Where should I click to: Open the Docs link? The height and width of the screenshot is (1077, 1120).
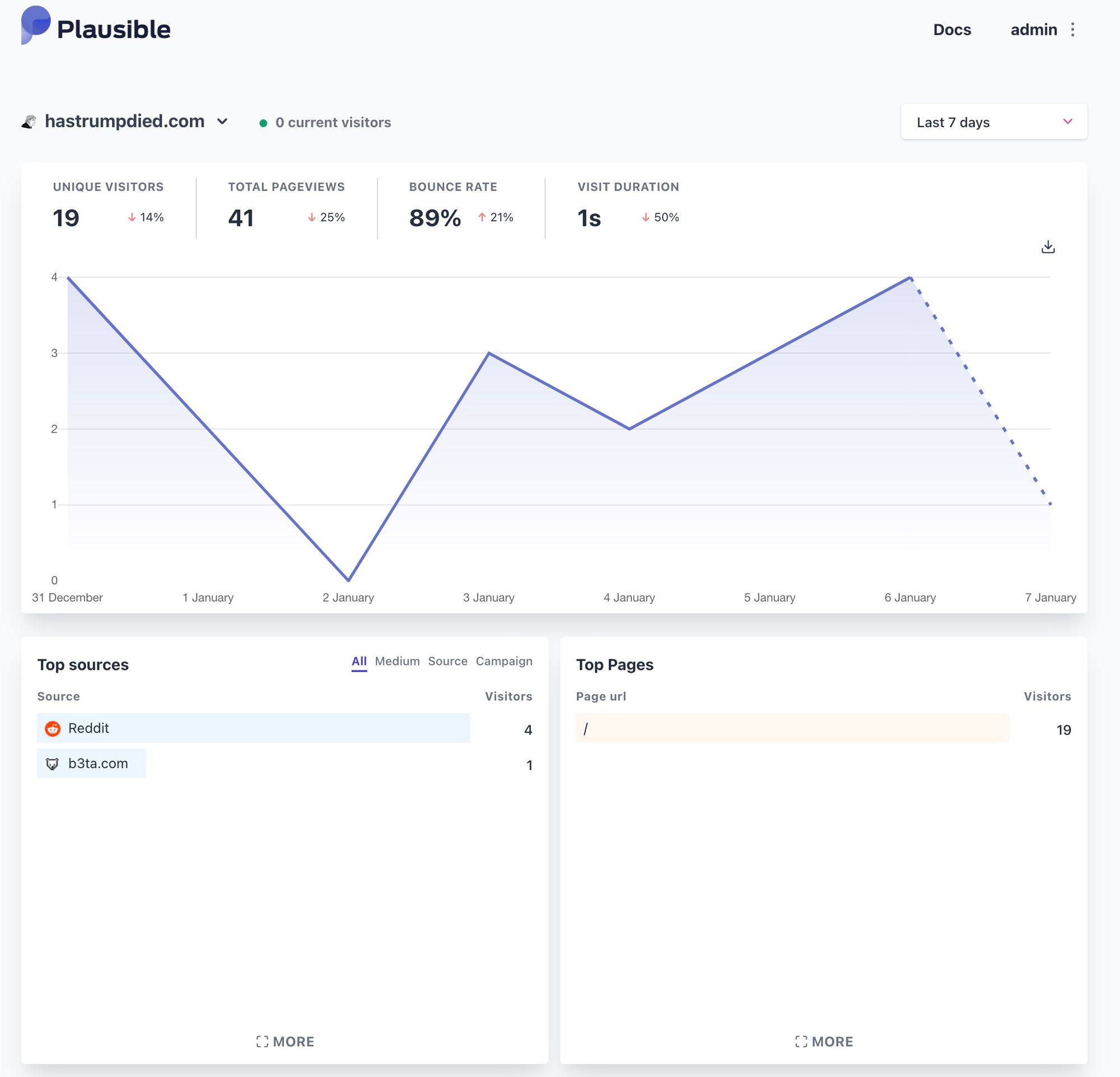[951, 30]
